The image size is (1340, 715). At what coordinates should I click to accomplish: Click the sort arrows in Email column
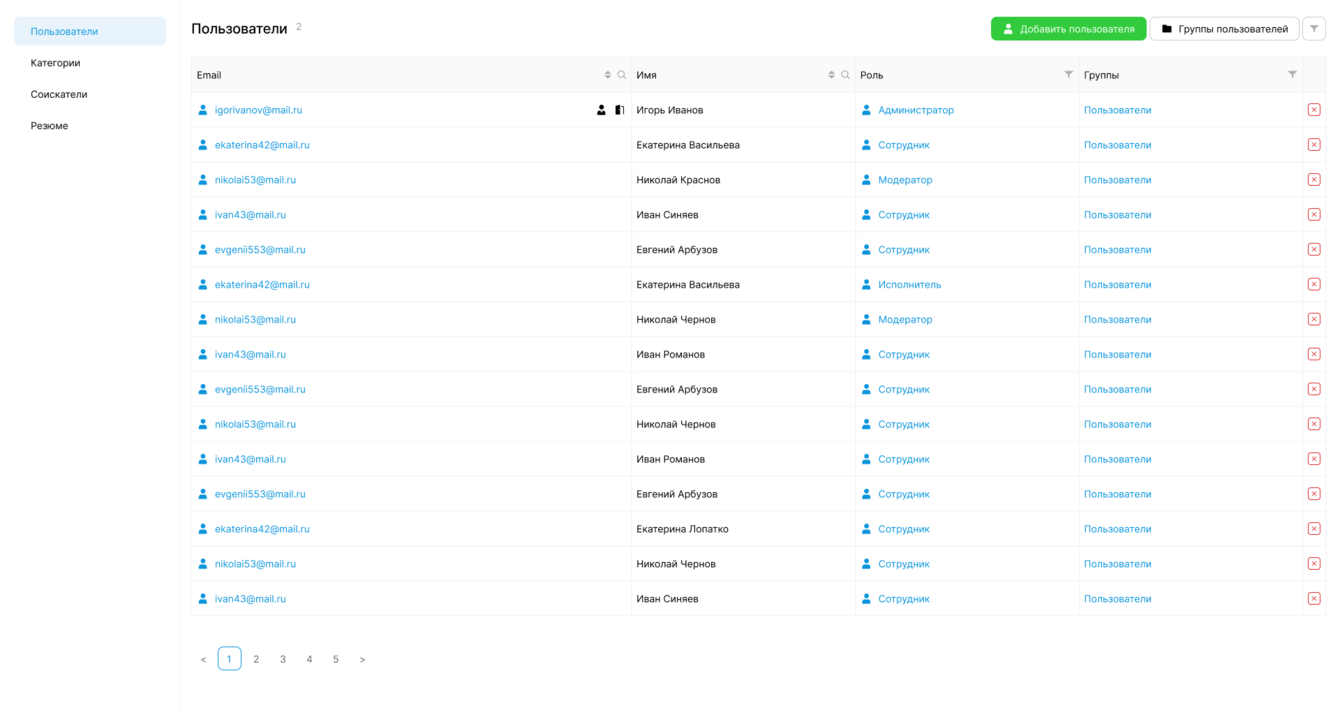click(607, 75)
